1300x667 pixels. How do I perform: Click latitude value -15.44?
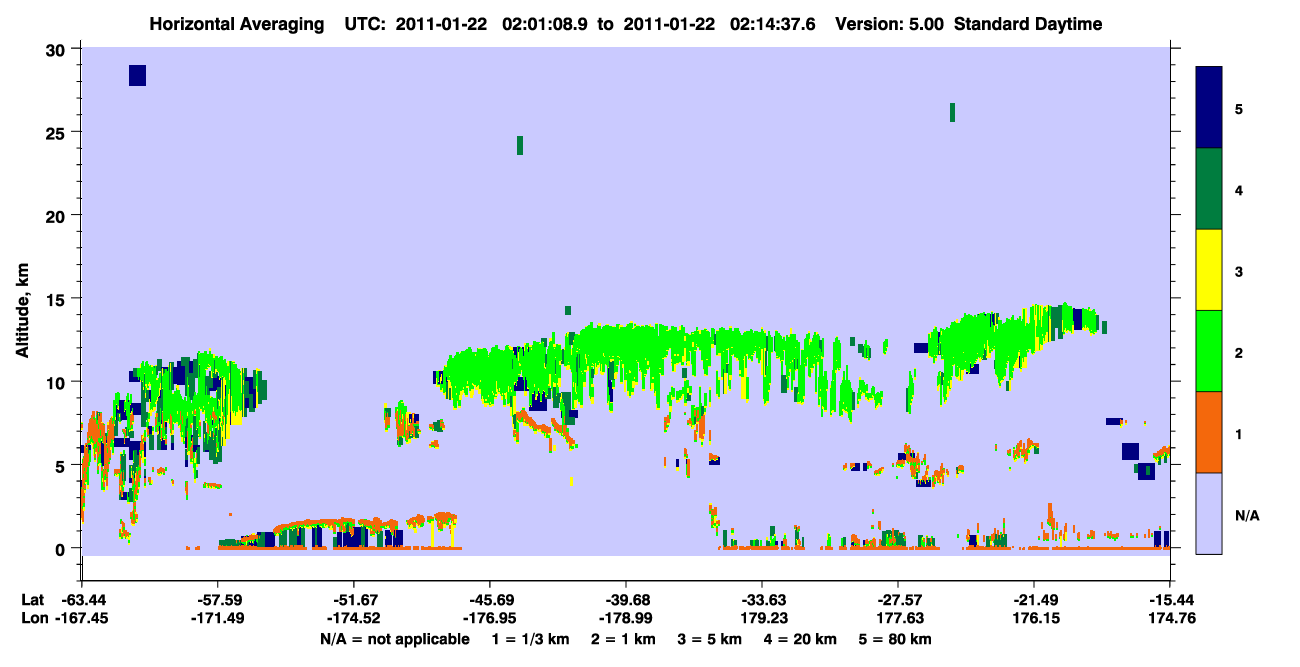[1170, 600]
